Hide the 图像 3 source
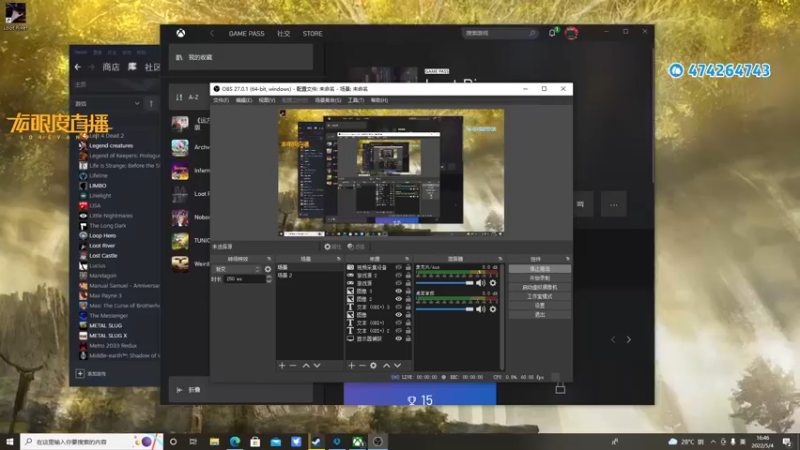Image resolution: width=800 pixels, height=450 pixels. point(398,291)
